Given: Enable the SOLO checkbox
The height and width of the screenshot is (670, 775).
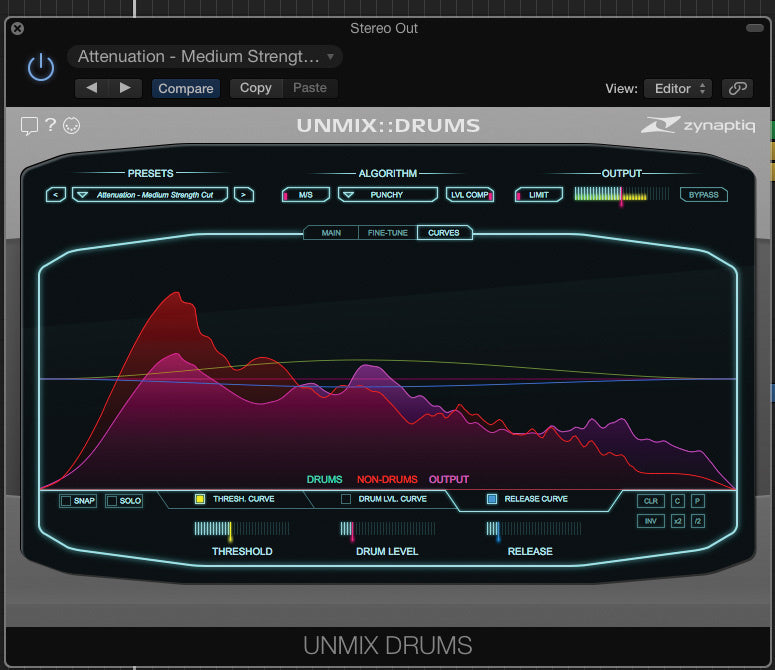Looking at the screenshot, I should [112, 501].
